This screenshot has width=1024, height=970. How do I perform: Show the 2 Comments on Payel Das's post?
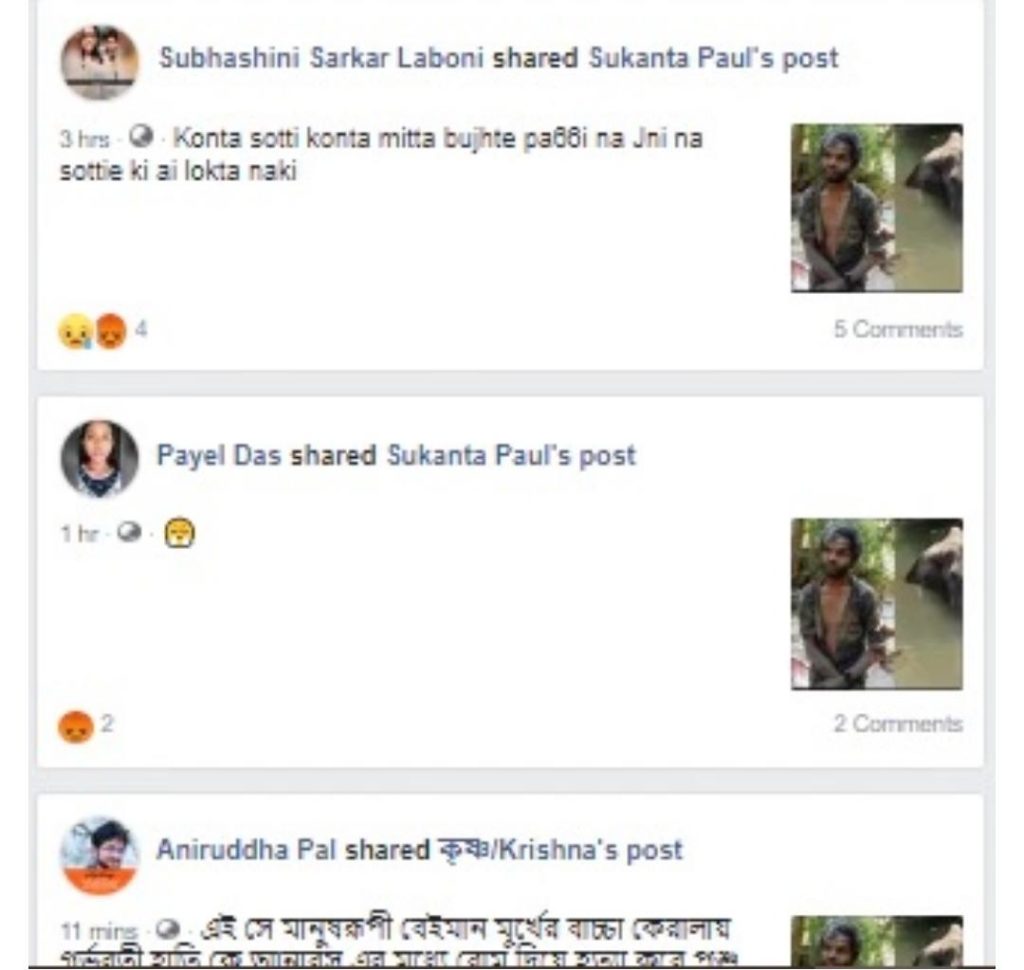(x=898, y=724)
